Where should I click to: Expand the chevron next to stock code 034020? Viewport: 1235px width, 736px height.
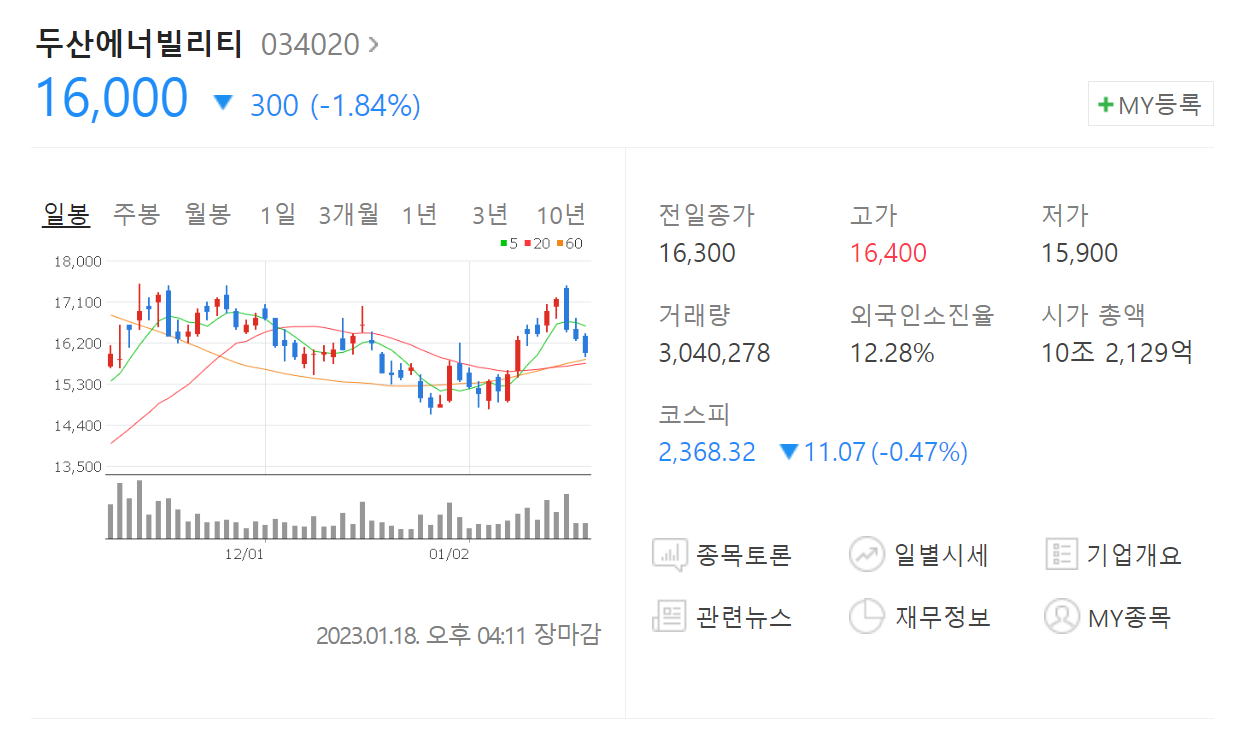point(374,44)
